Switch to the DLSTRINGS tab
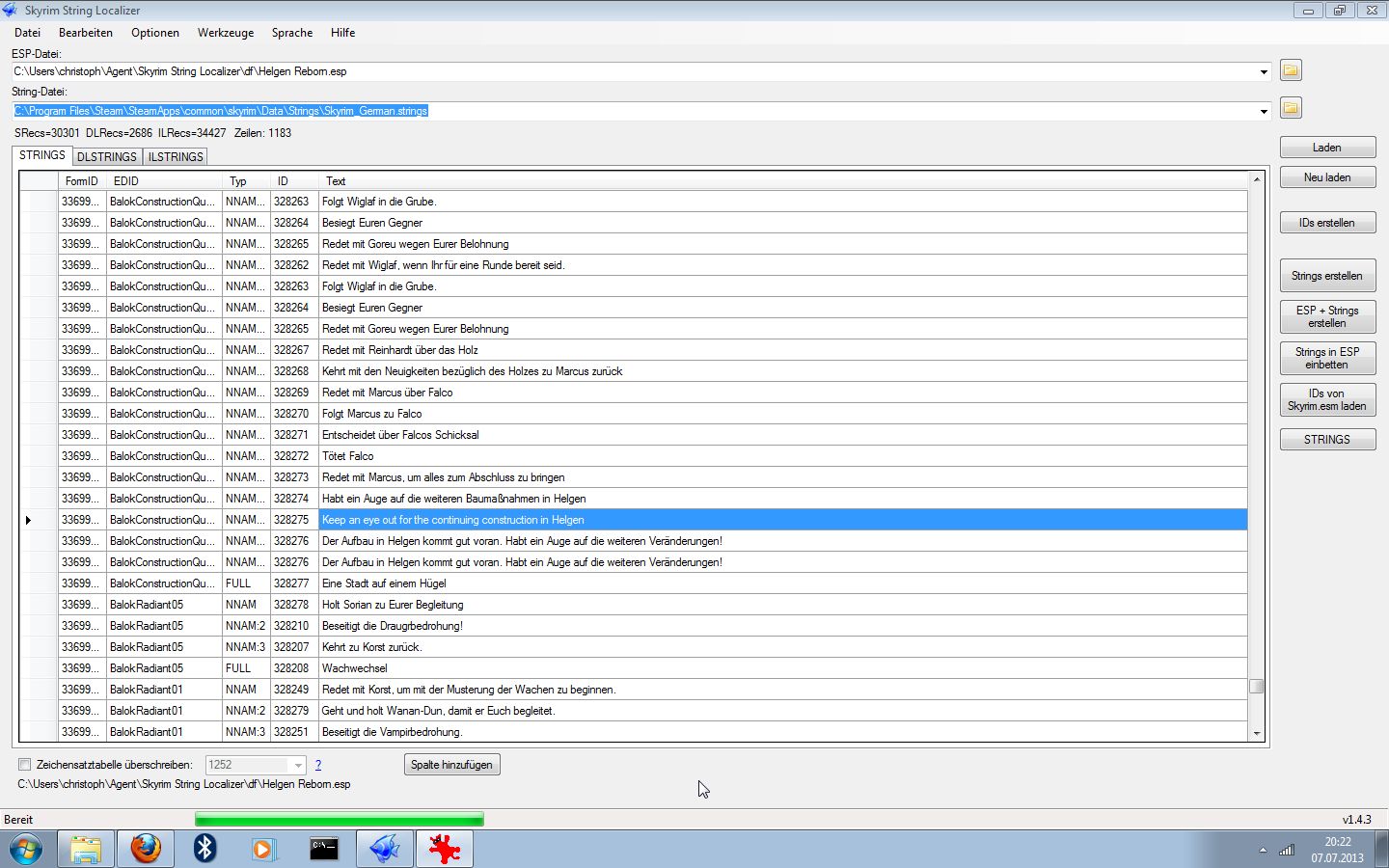Screen dimensions: 1389x868 (107, 156)
